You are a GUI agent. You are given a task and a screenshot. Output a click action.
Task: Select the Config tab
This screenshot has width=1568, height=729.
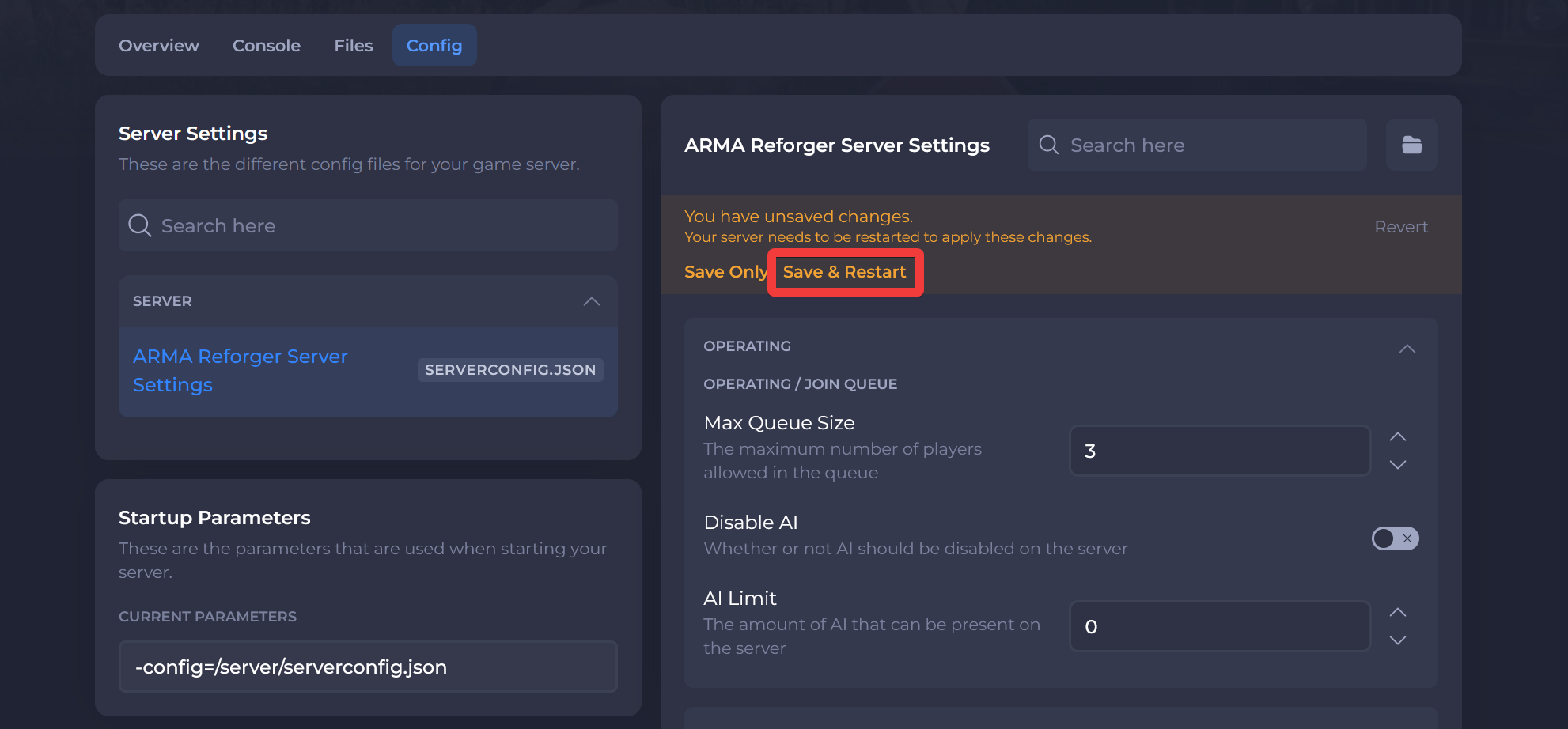click(434, 46)
